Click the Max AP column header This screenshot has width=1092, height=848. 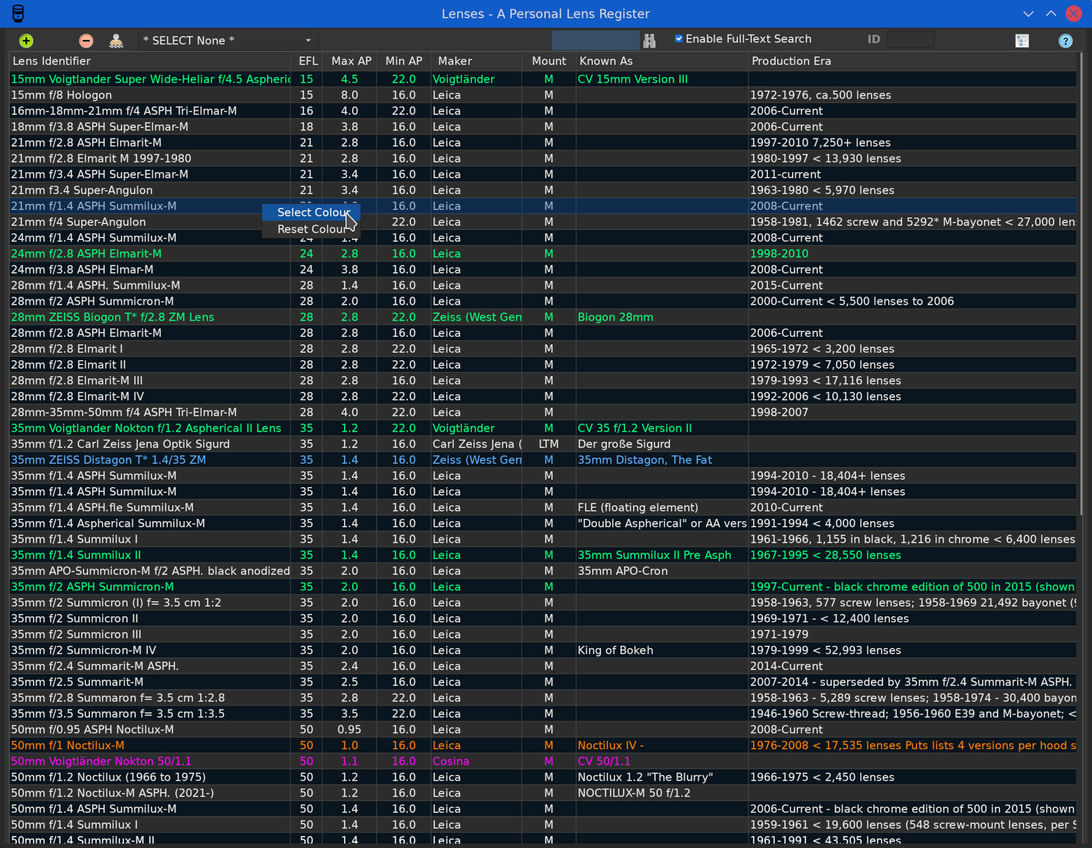click(x=350, y=61)
